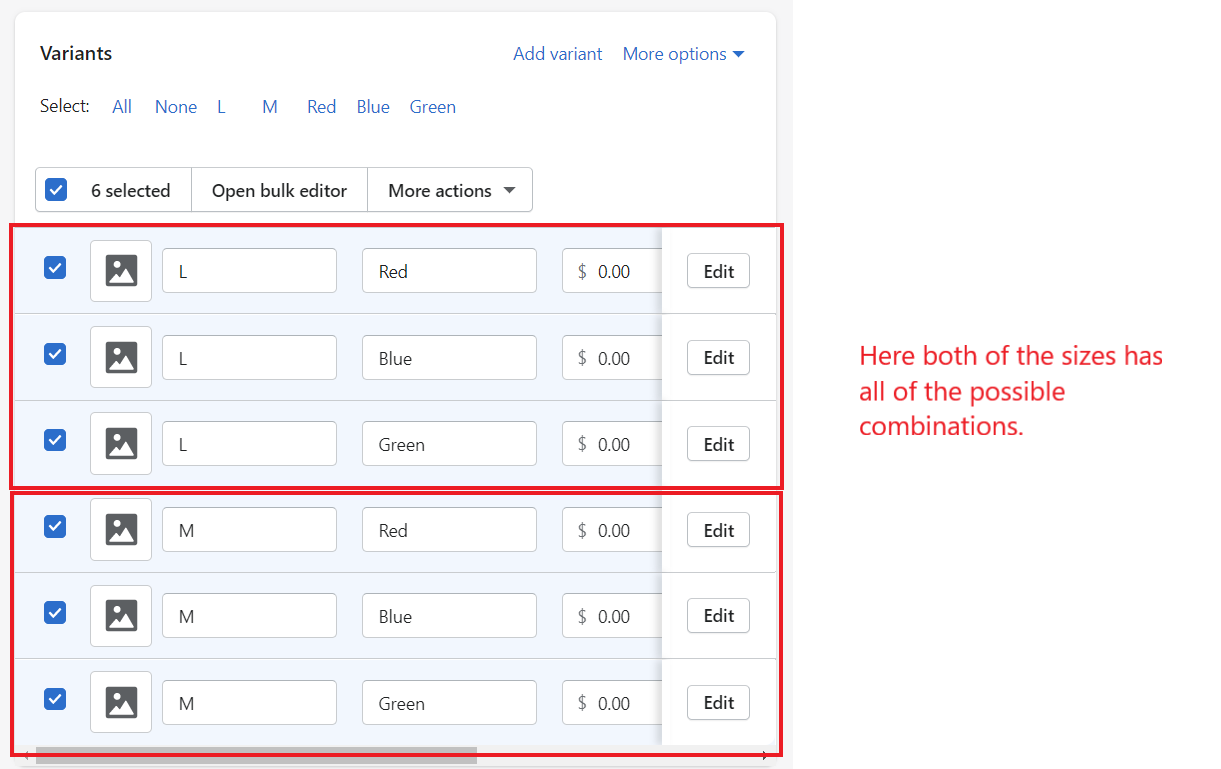Click image placeholder for M Blue variant

pyautogui.click(x=121, y=616)
